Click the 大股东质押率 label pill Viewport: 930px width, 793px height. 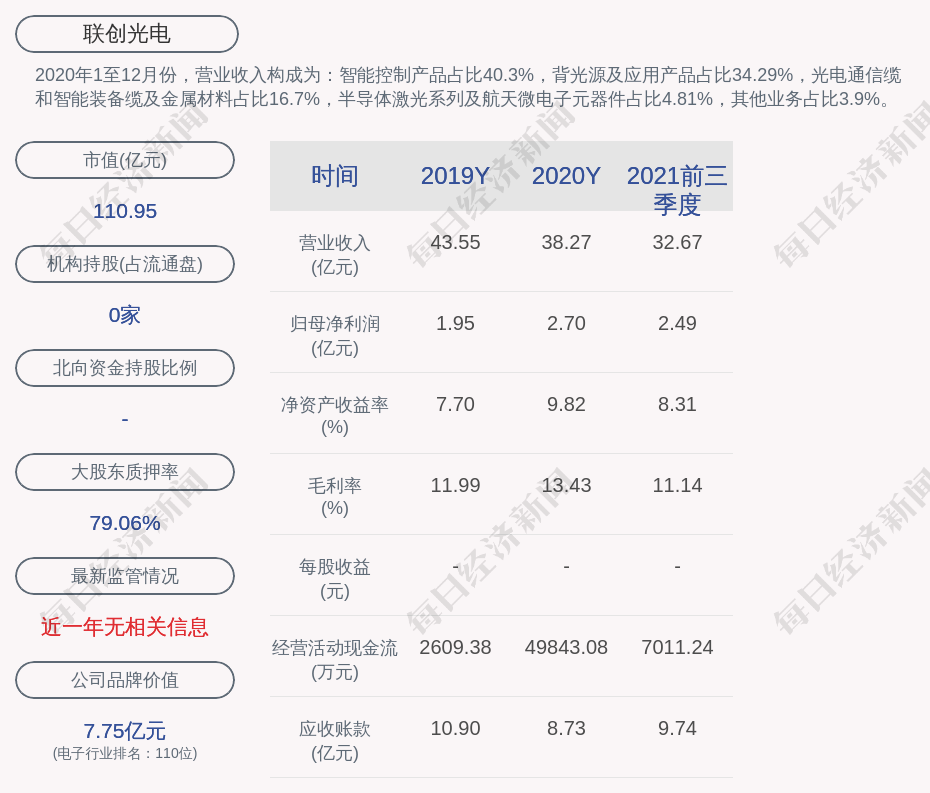coord(125,472)
